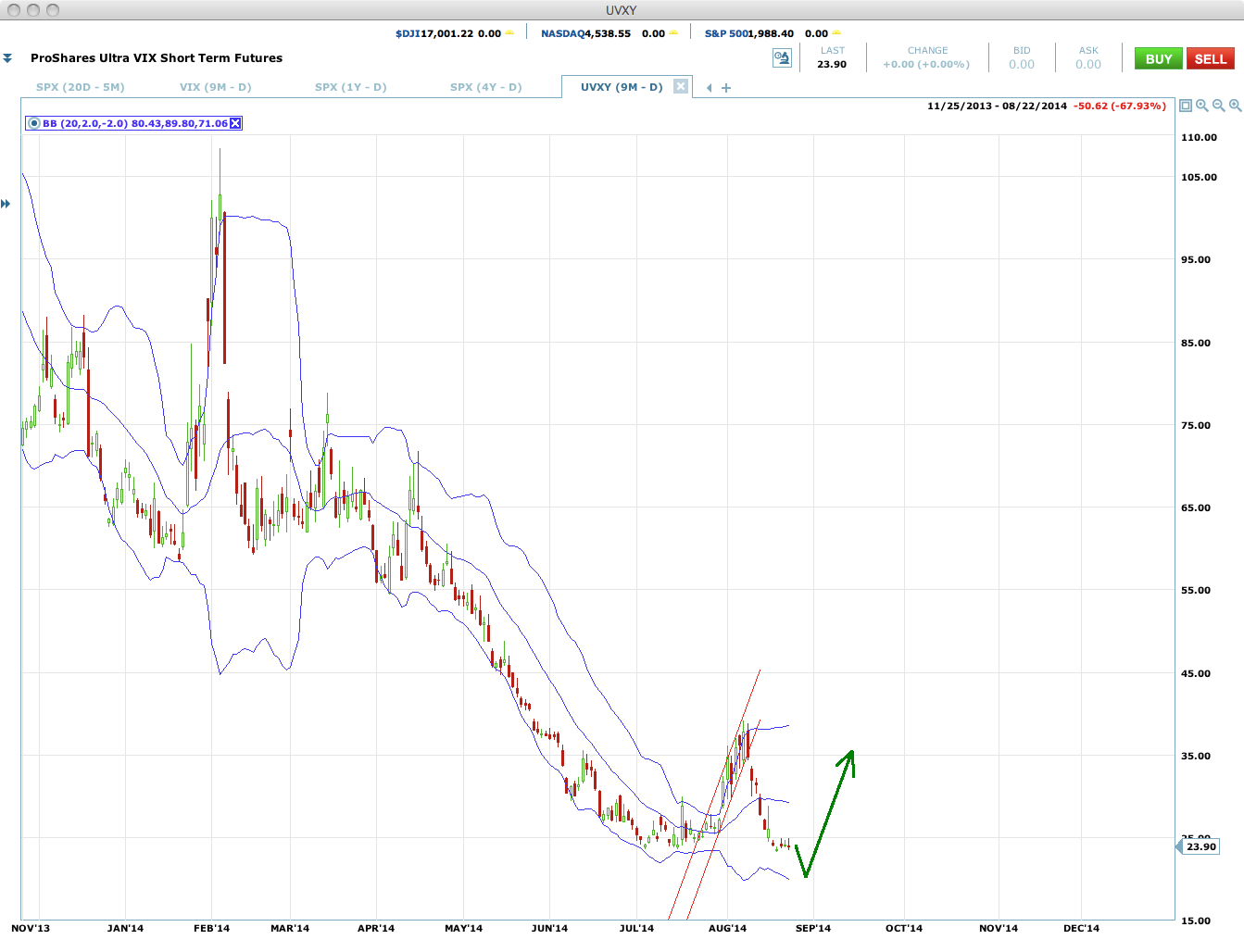Viewport: 1244px width, 952px height.
Task: Click the FEB'14 label on time axis
Action: tap(211, 928)
